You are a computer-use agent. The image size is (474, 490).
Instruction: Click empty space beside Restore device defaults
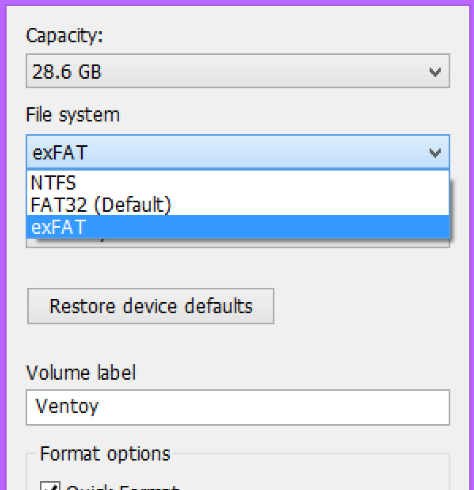pos(362,306)
